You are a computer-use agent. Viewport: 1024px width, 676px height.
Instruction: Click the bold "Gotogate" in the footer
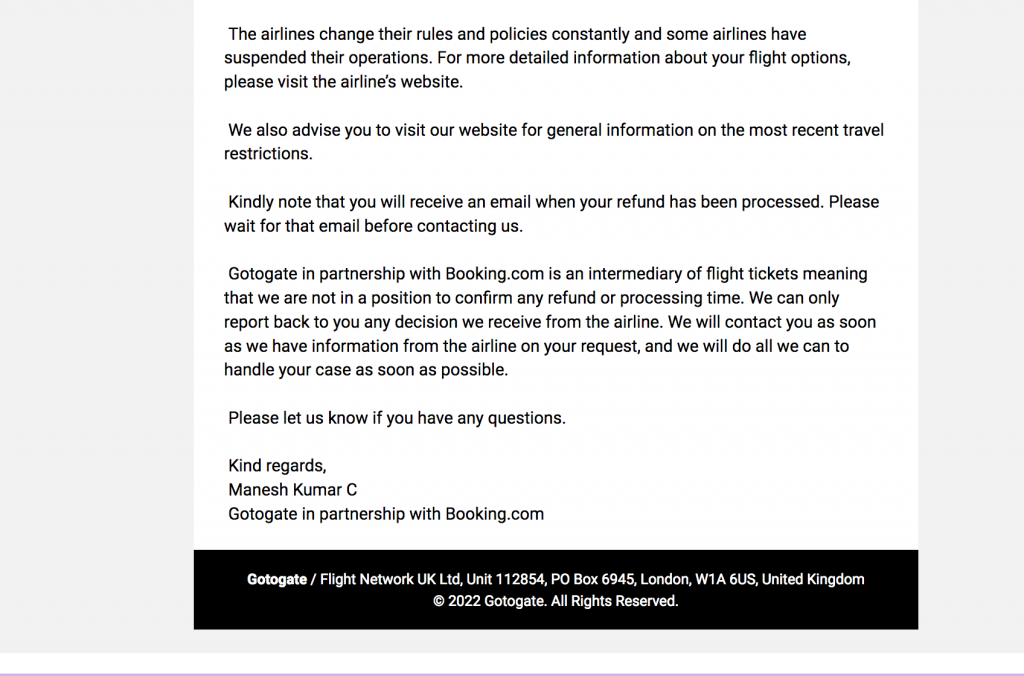(x=277, y=580)
